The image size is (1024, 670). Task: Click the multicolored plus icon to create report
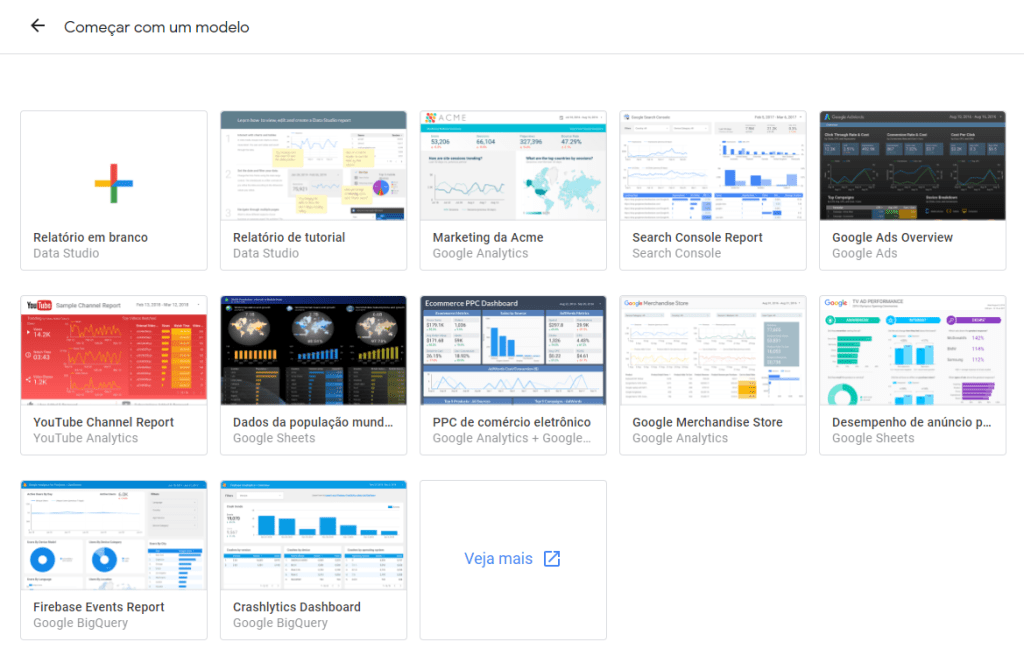(x=113, y=183)
